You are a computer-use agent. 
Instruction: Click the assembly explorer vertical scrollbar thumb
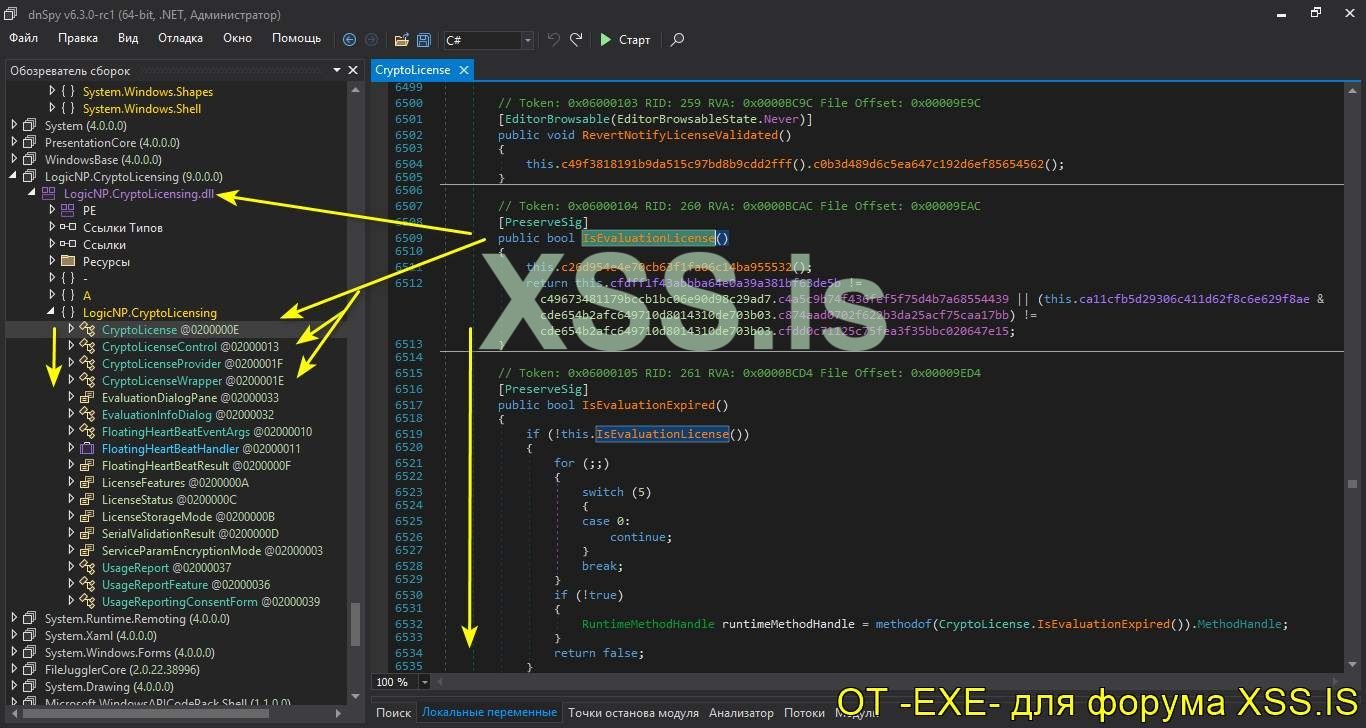pyautogui.click(x=354, y=624)
